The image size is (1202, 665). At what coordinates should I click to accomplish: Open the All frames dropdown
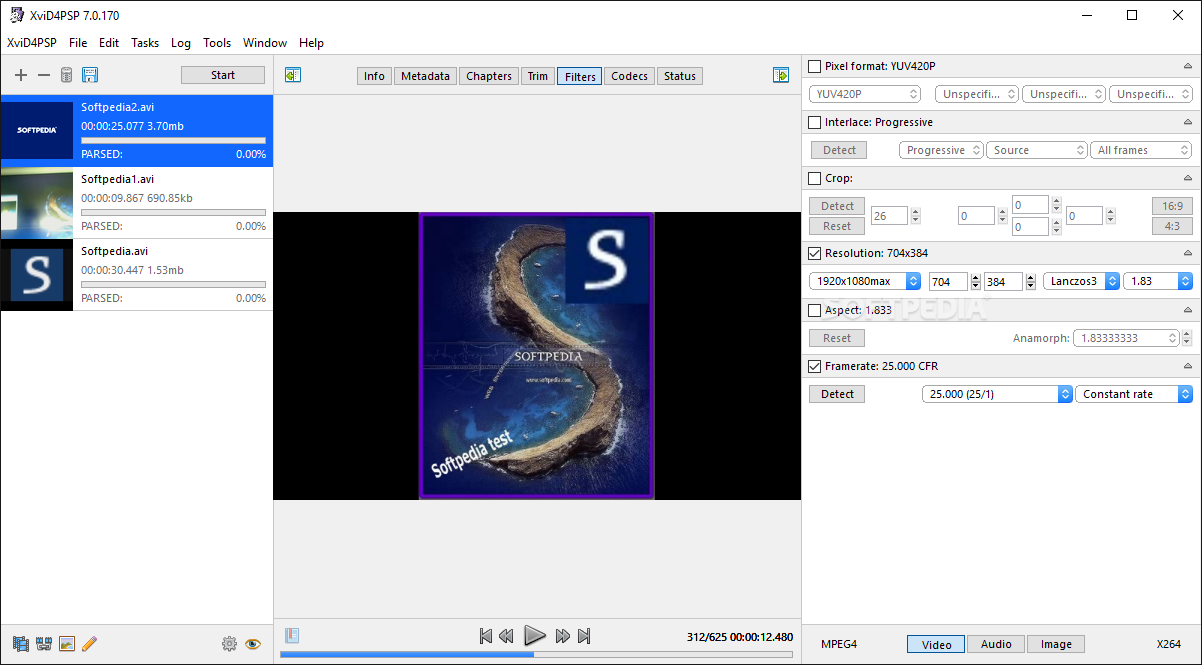pos(1141,150)
